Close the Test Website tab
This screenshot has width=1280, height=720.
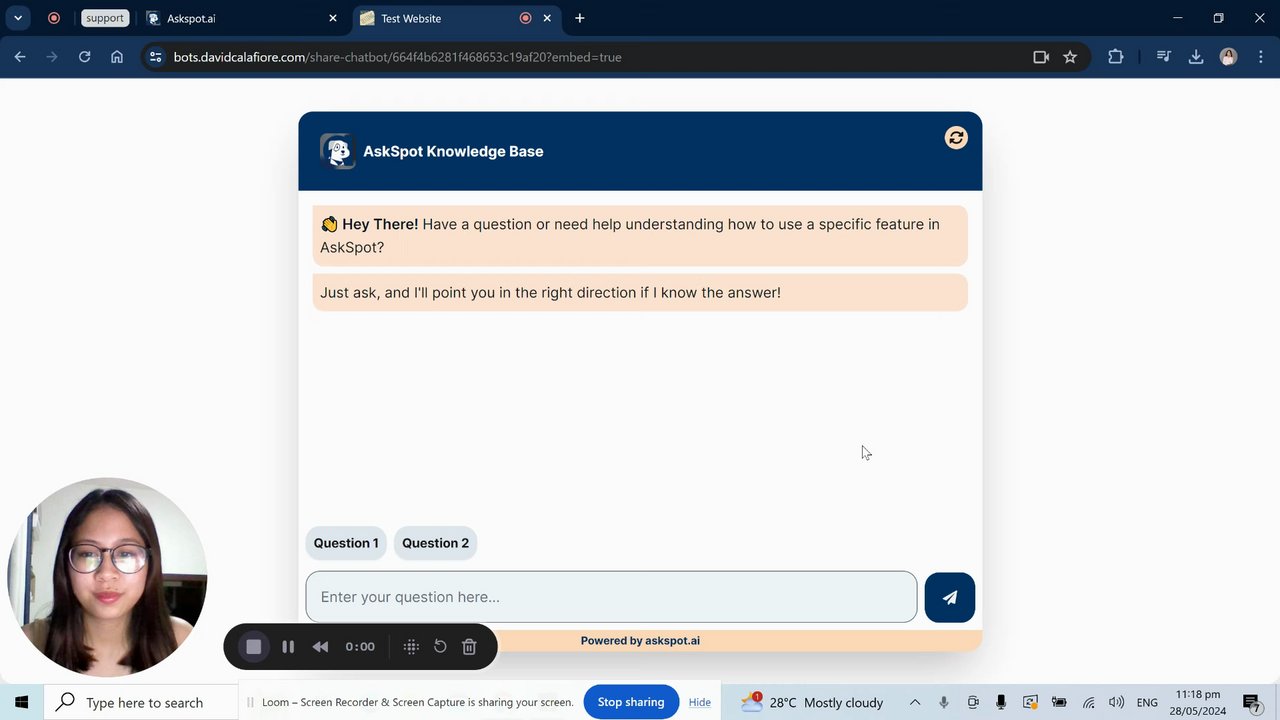[547, 18]
